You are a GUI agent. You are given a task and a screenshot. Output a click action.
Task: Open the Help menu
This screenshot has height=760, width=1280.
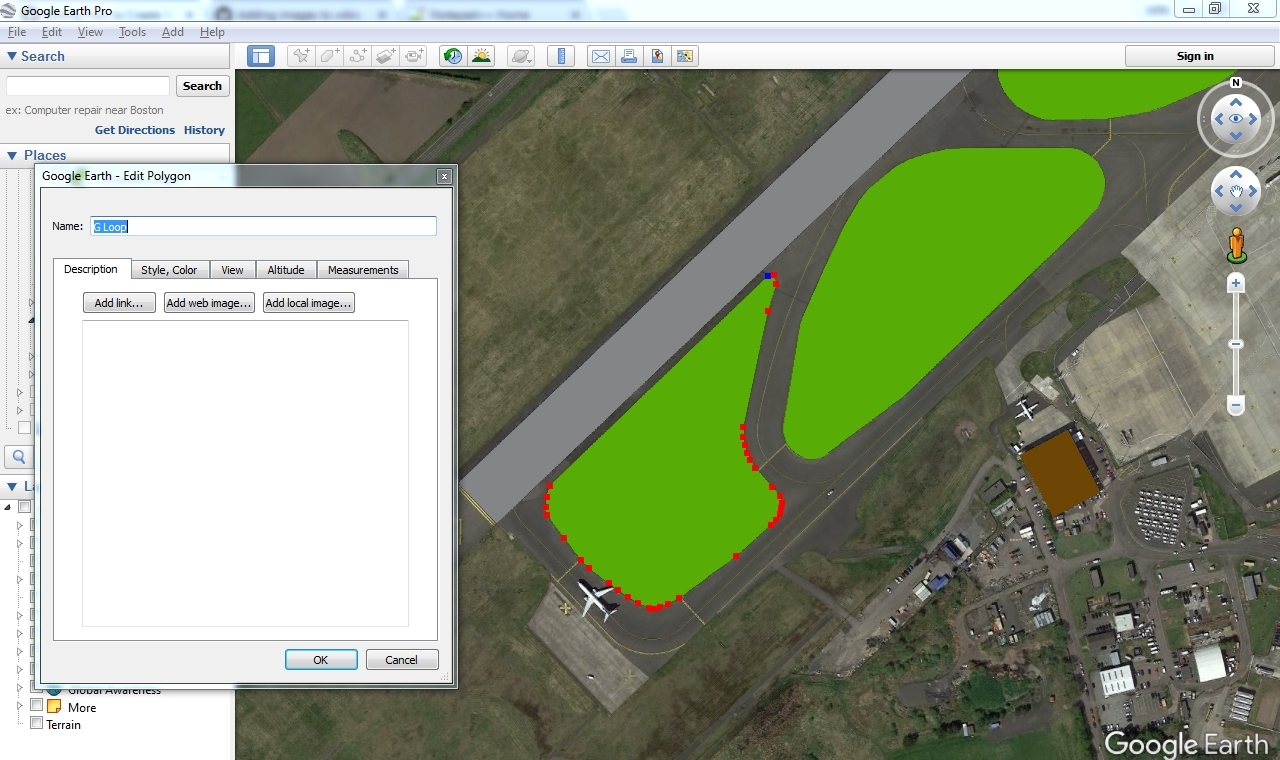click(x=212, y=32)
